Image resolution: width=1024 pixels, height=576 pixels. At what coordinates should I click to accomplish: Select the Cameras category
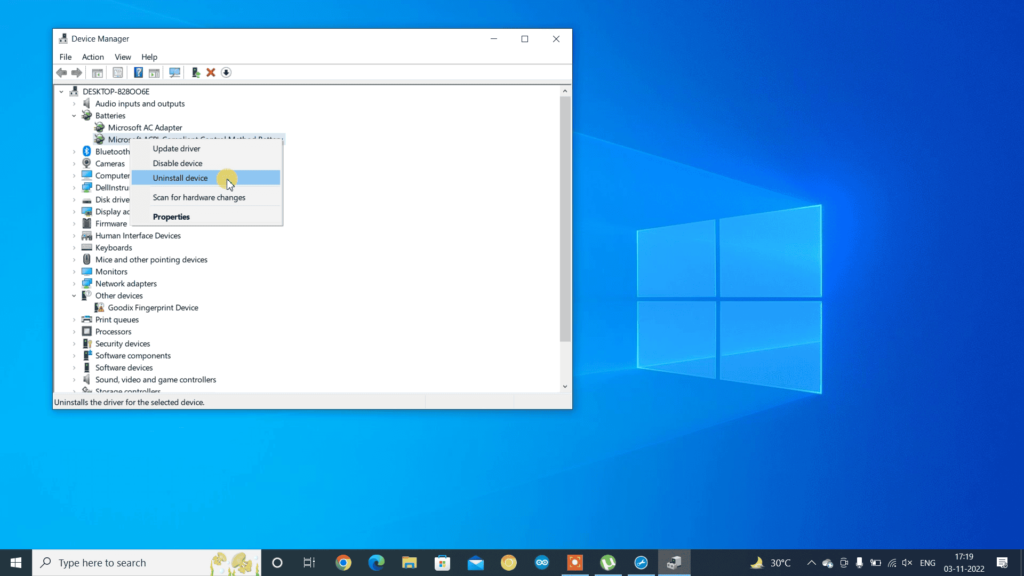click(x=110, y=164)
